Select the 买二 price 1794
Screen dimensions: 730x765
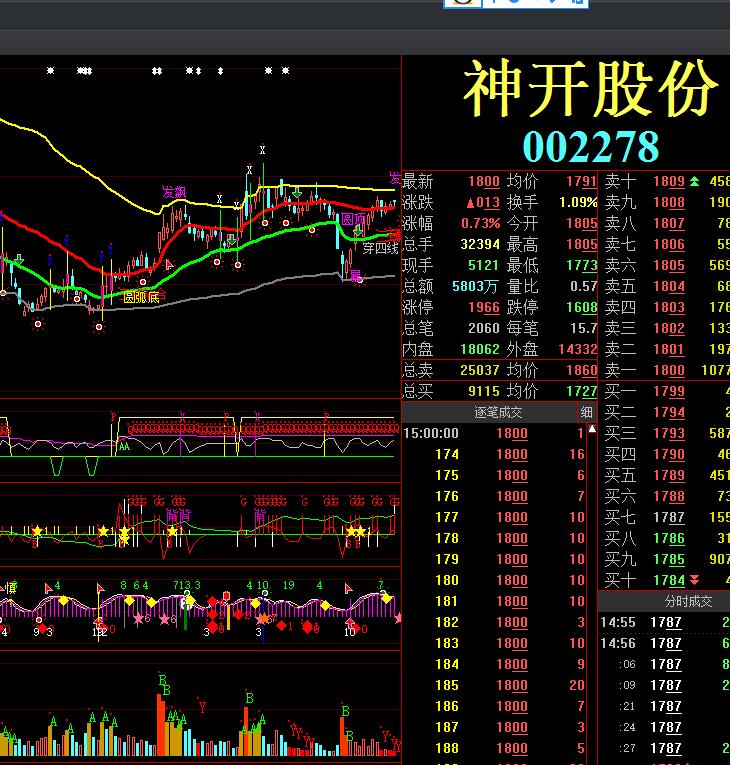coord(669,413)
